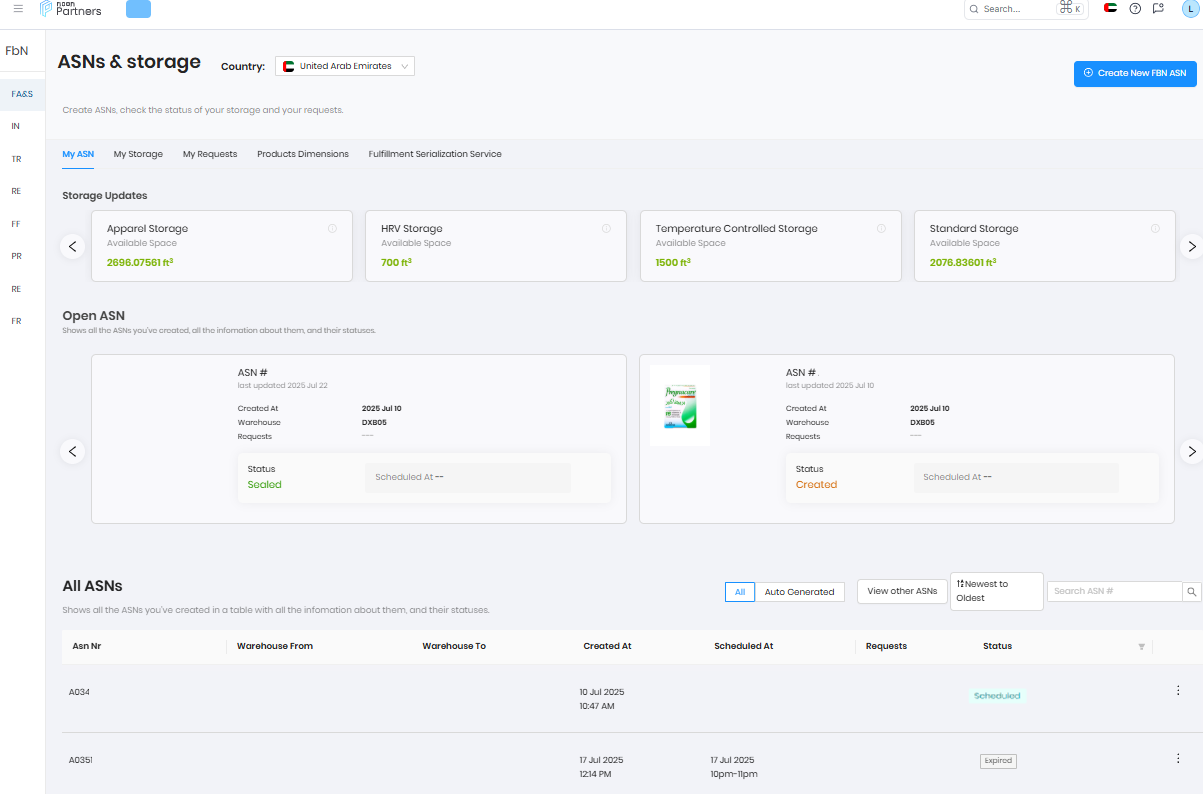
Task: Select the Auto Generated filter toggle
Action: [x=800, y=592]
